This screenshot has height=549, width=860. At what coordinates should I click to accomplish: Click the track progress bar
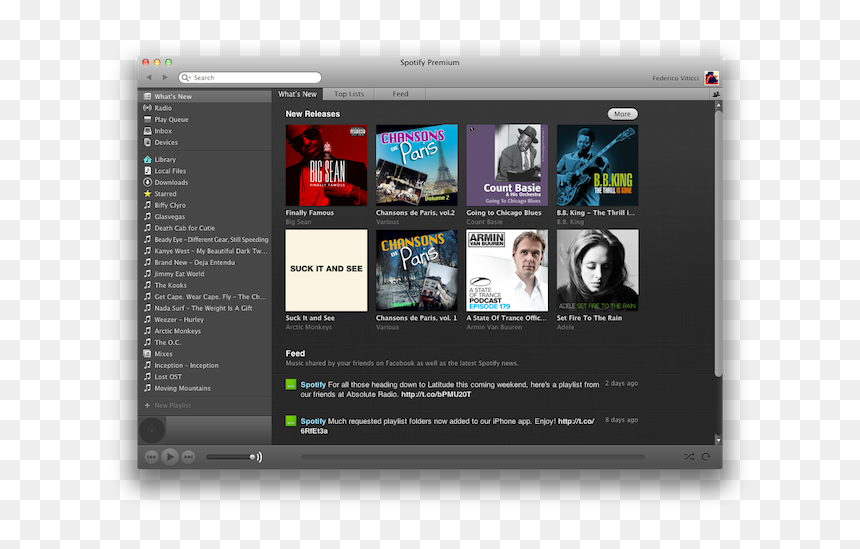click(x=472, y=457)
